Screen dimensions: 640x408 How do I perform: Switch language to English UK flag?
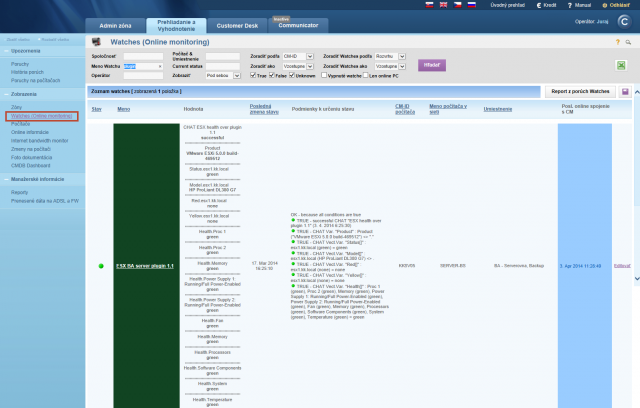coord(443,5)
